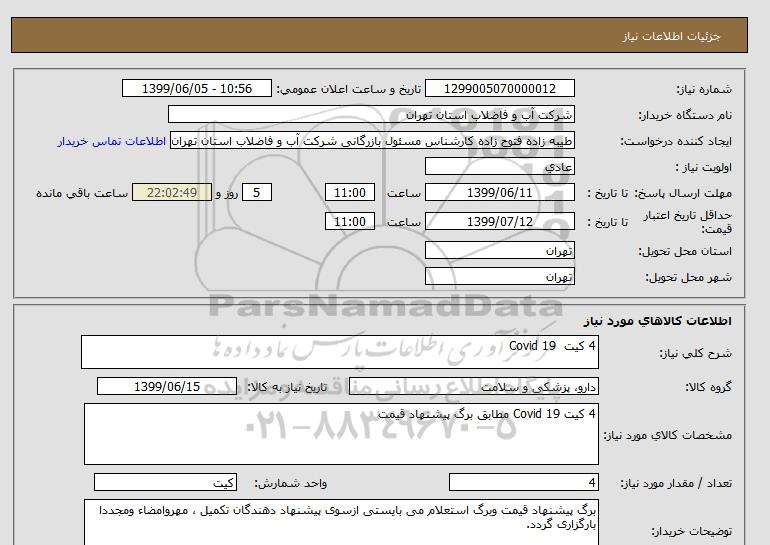Click the section title اطلاعات کالاهای مورد نیاز
The image size is (770, 545).
[x=658, y=321]
